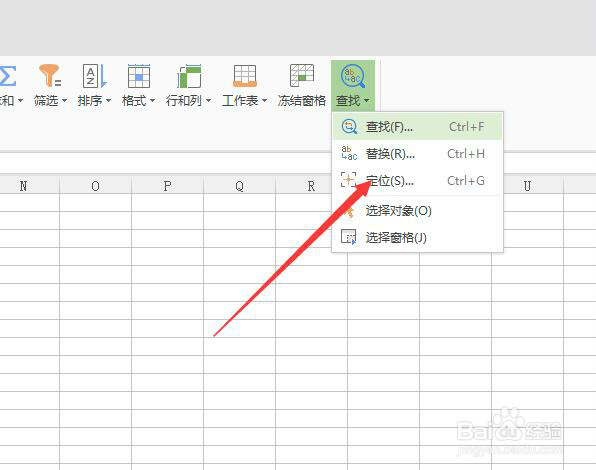The image size is (596, 470).
Task: Select column P header
Action: [167, 186]
